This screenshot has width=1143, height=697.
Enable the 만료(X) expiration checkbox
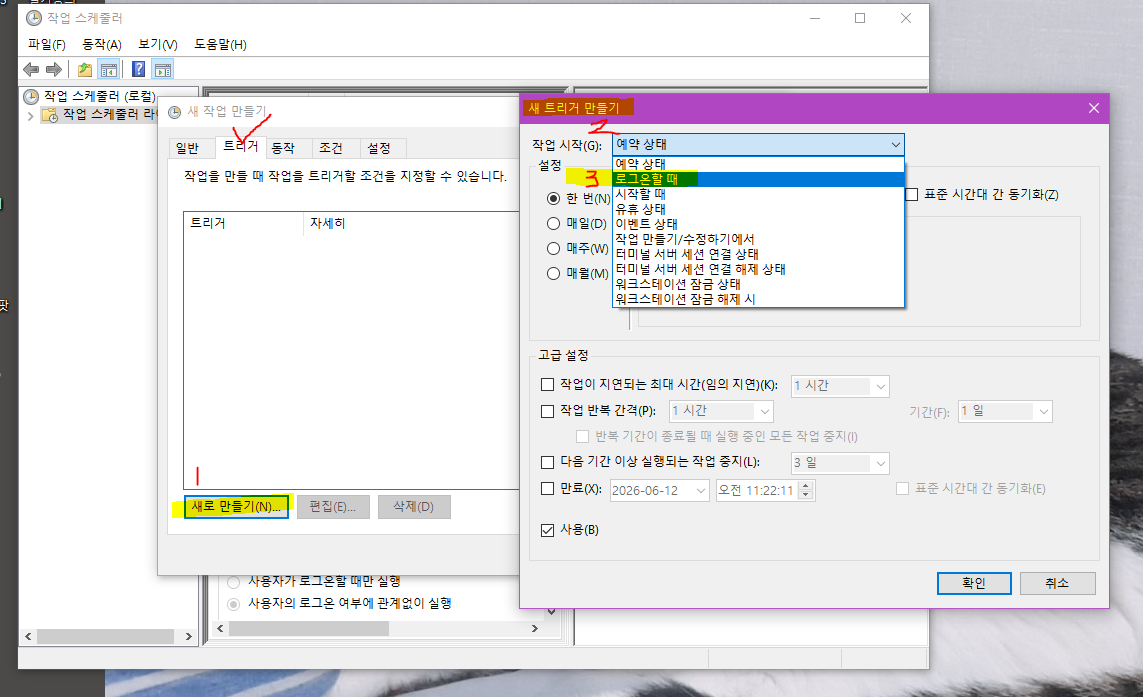click(x=547, y=489)
